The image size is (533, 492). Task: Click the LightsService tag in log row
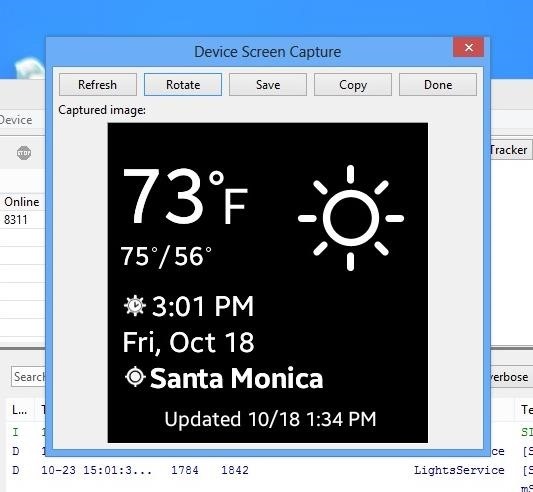tap(459, 470)
